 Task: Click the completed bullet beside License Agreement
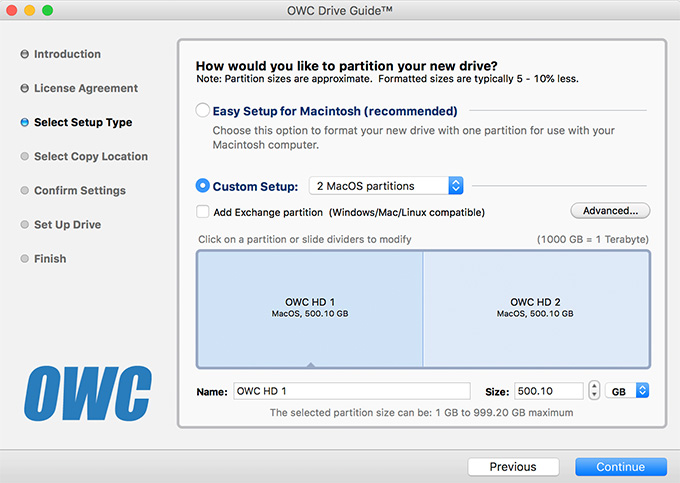25,88
